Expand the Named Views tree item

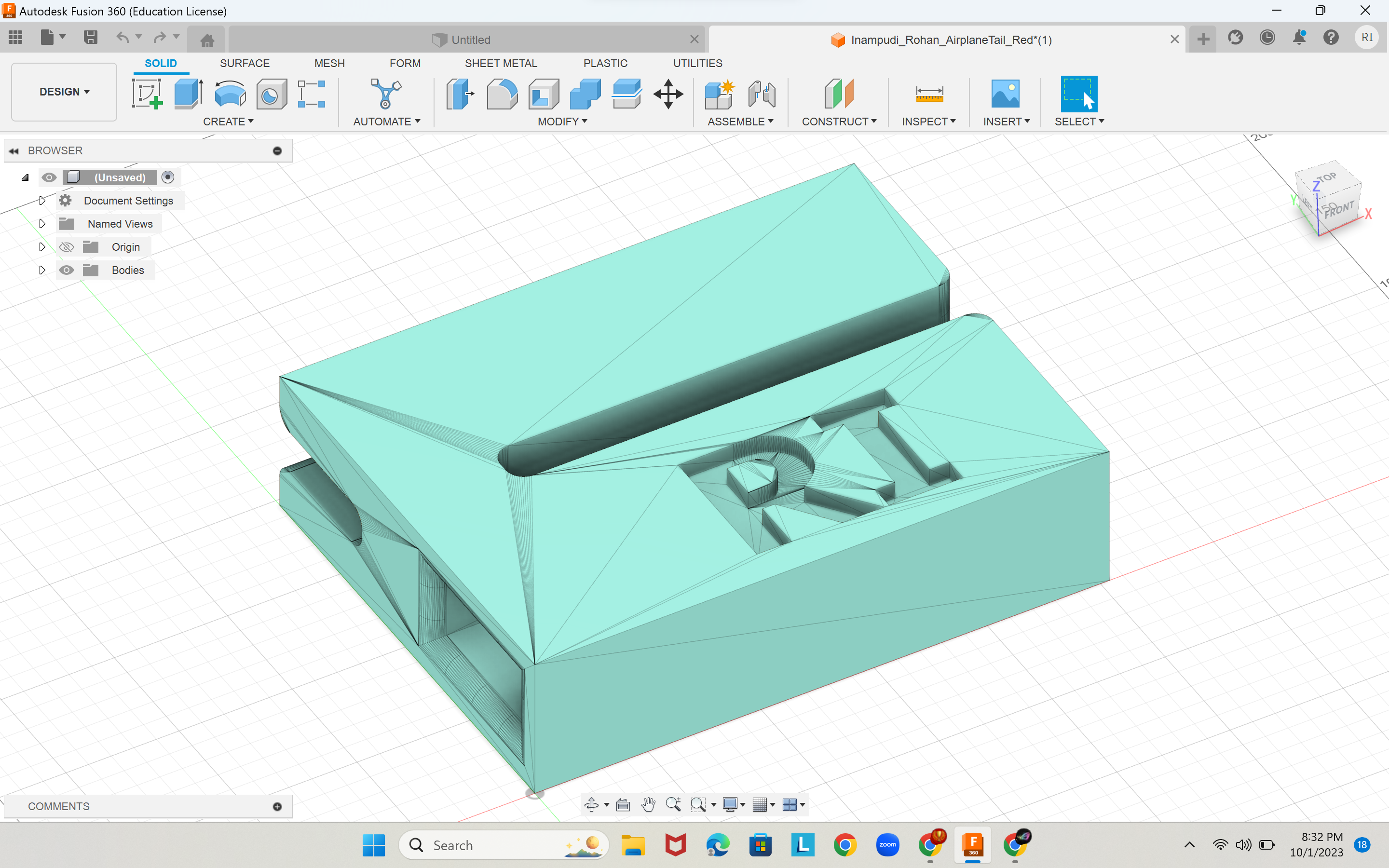coord(42,223)
